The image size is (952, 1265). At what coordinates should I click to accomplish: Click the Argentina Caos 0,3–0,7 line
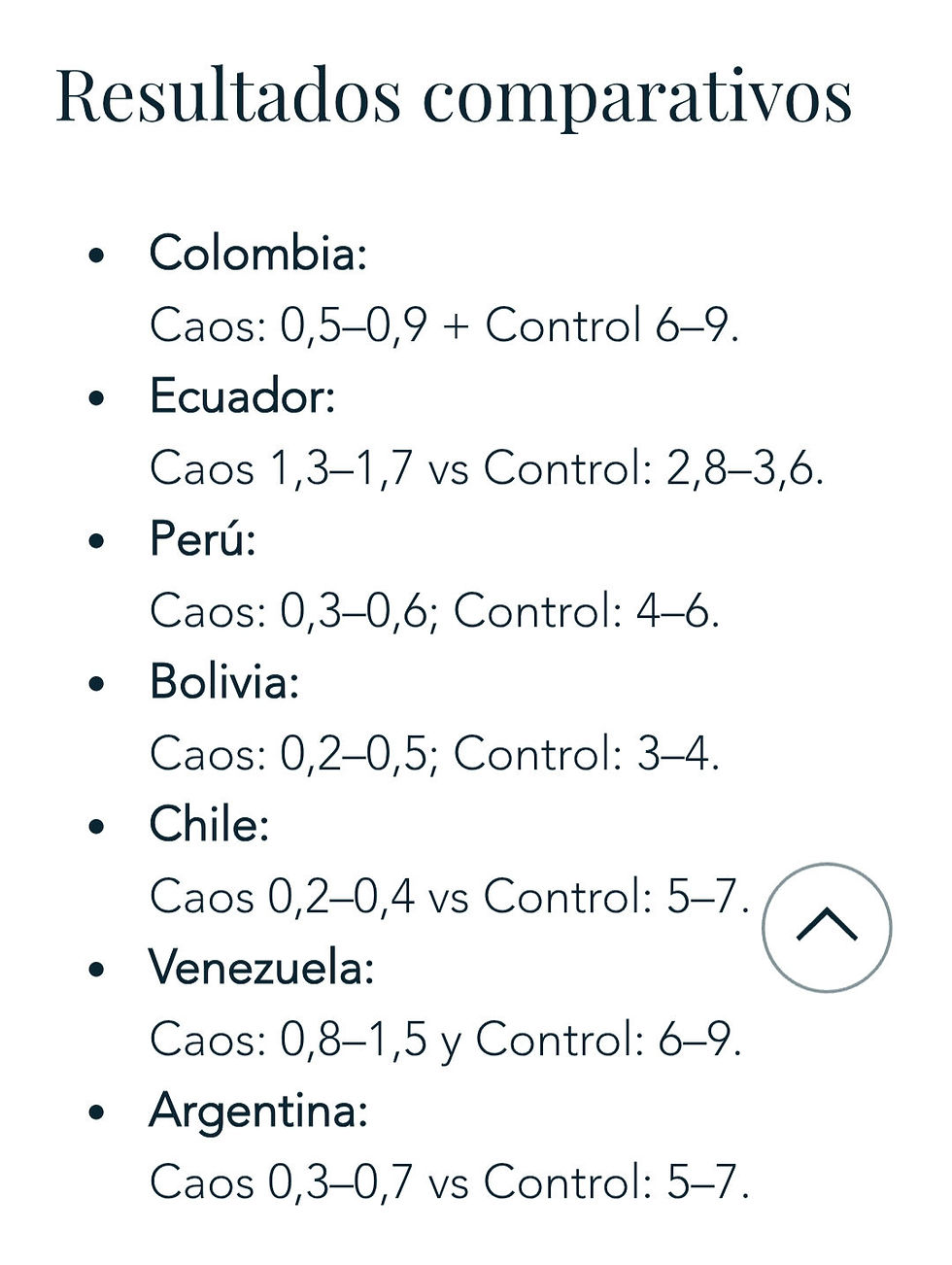[x=449, y=1182]
